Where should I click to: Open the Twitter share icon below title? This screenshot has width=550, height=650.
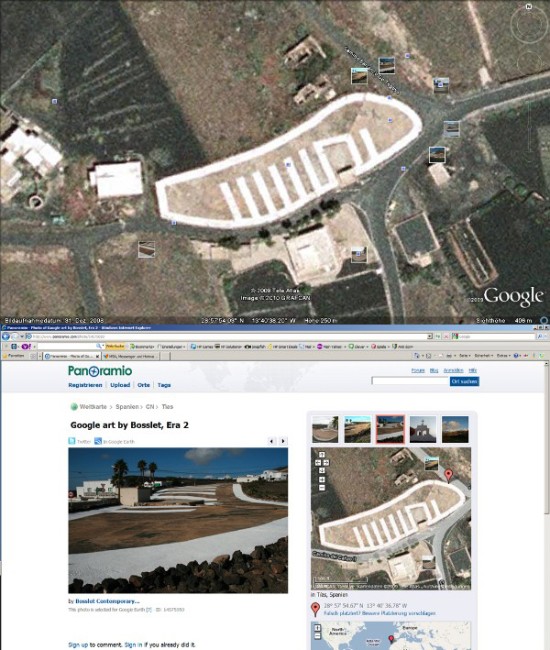[x=72, y=441]
